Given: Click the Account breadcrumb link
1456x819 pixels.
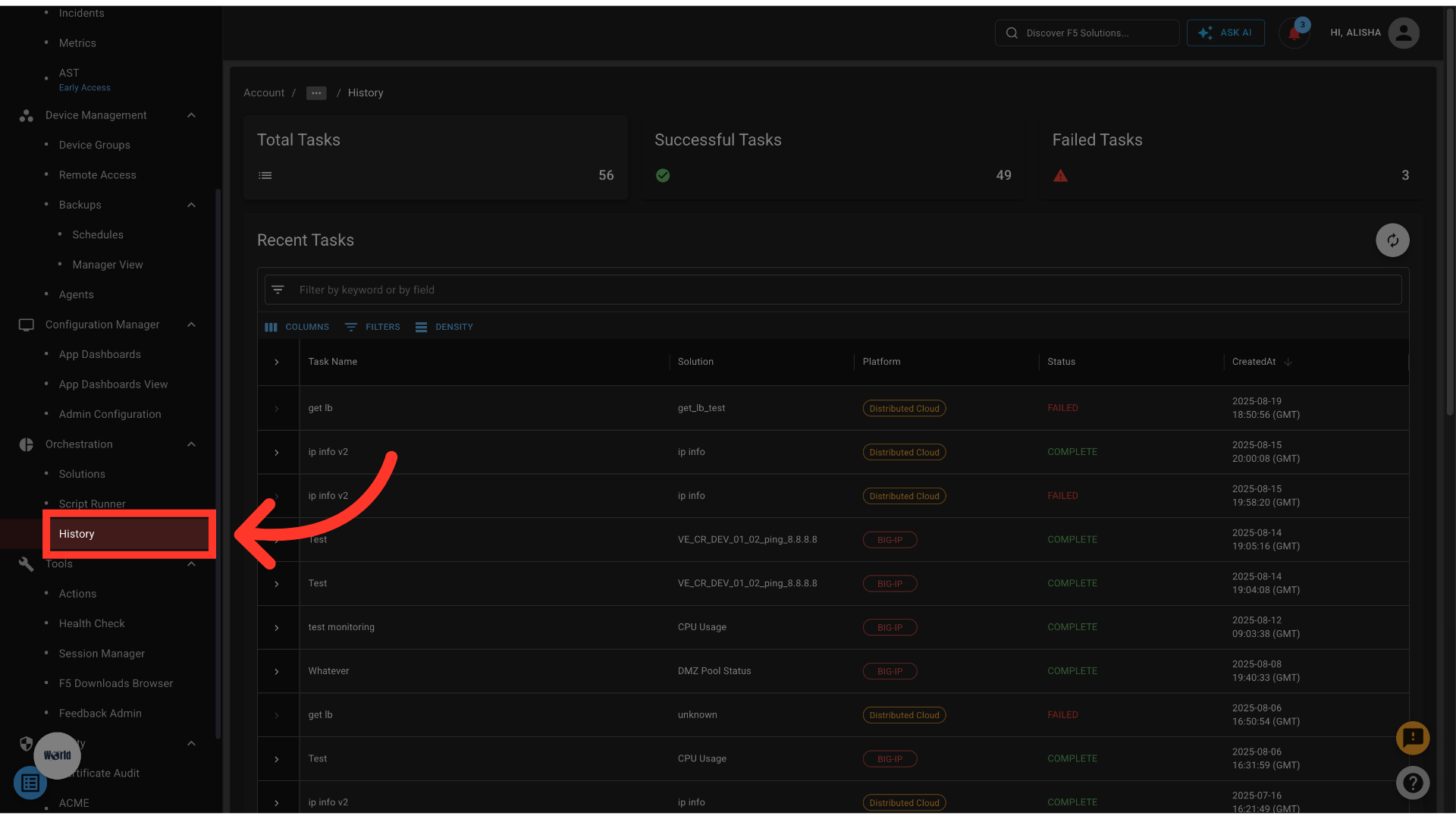Looking at the screenshot, I should click(x=264, y=93).
